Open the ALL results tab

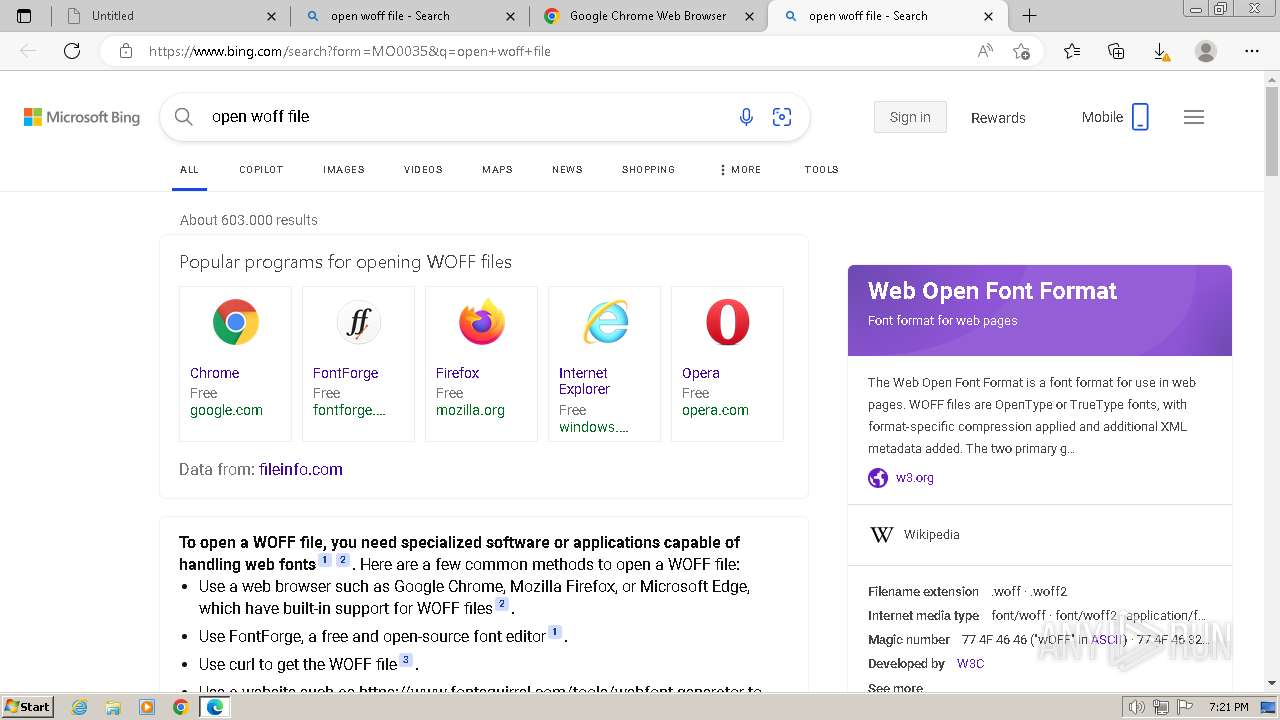(189, 170)
